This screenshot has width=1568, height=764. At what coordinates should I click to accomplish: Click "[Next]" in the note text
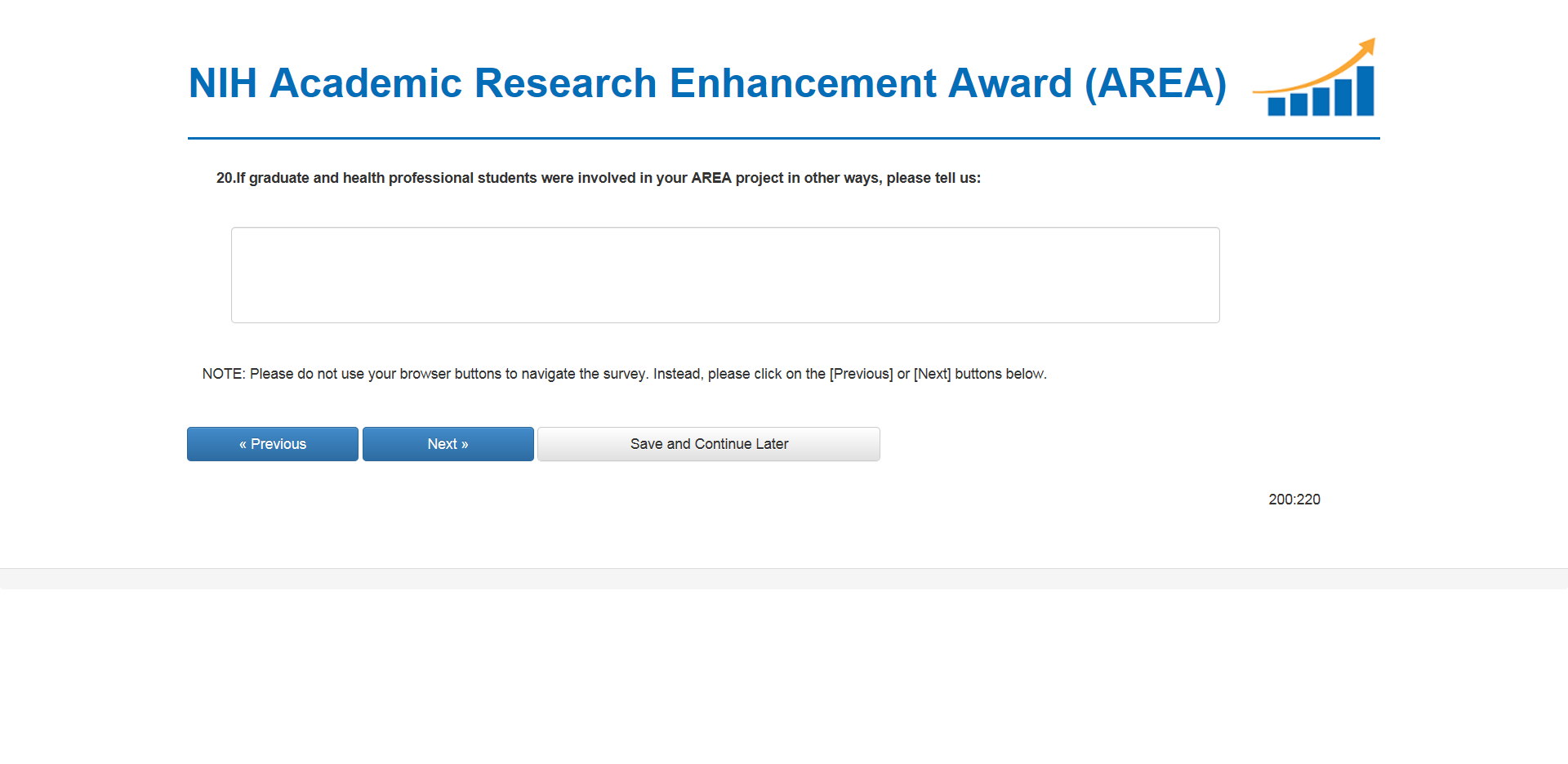pos(932,374)
